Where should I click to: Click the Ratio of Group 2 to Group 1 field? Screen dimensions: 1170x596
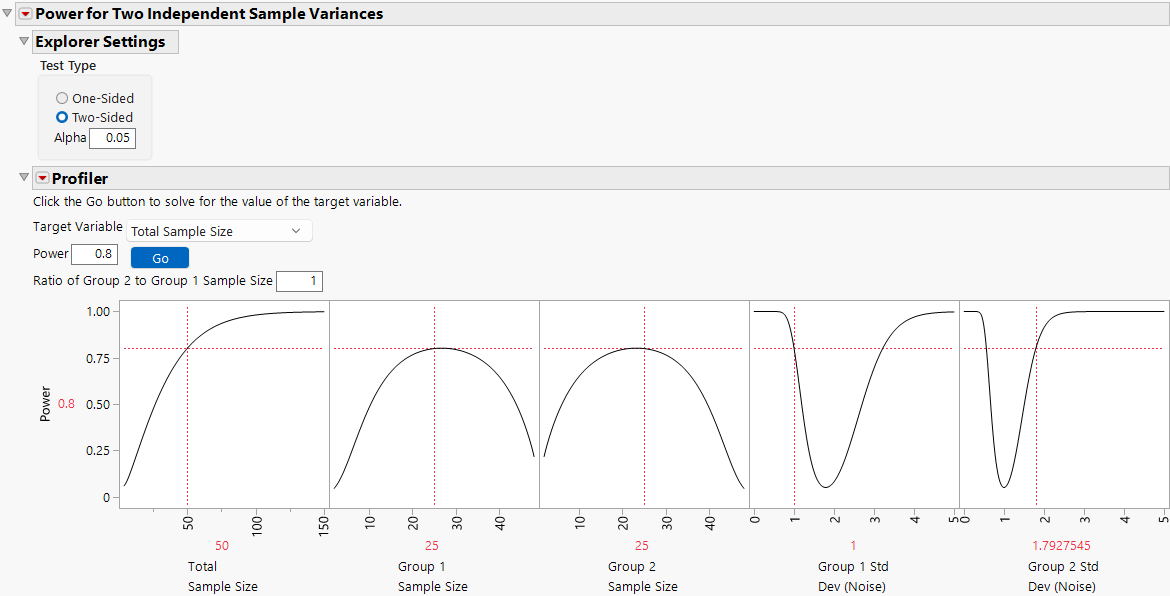coord(299,281)
